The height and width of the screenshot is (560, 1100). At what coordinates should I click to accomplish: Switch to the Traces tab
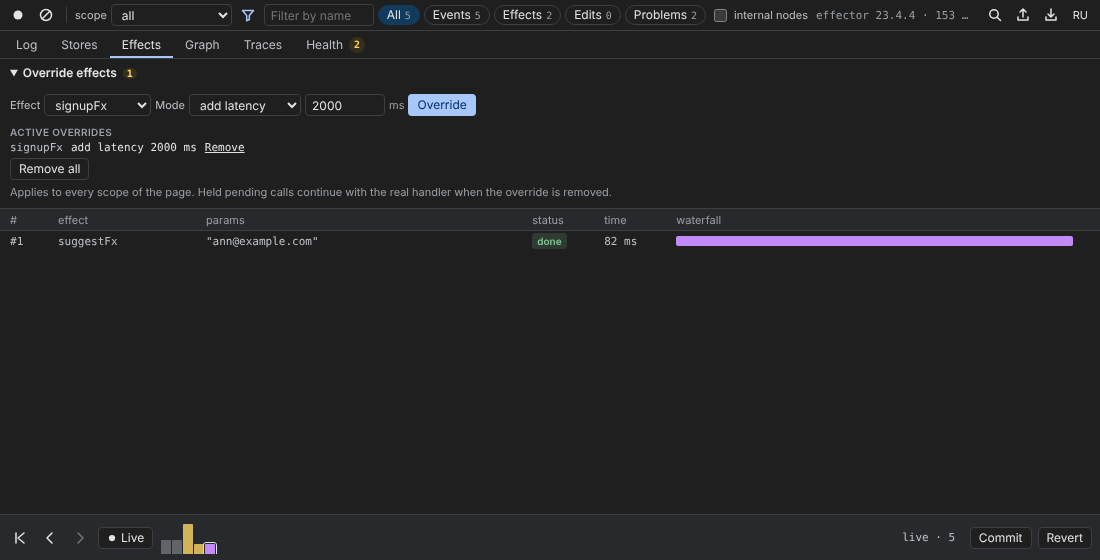click(x=262, y=44)
